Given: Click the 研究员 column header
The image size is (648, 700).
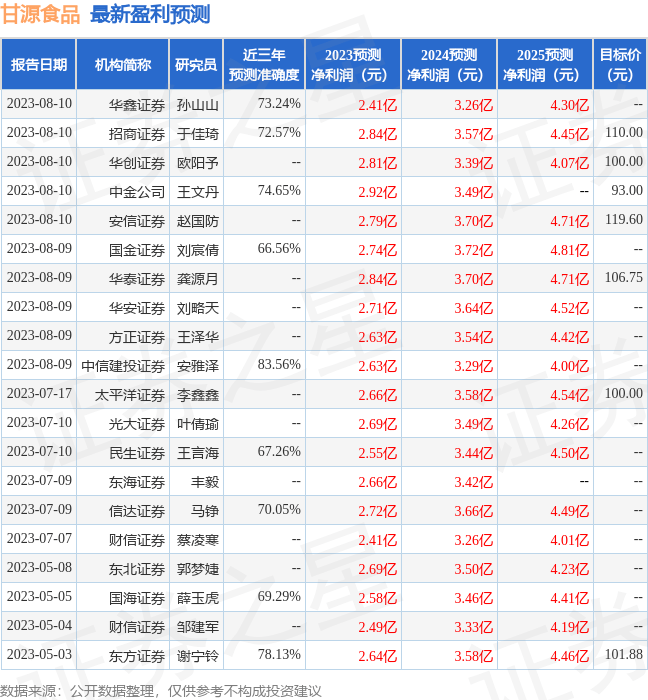Looking at the screenshot, I should [x=195, y=65].
